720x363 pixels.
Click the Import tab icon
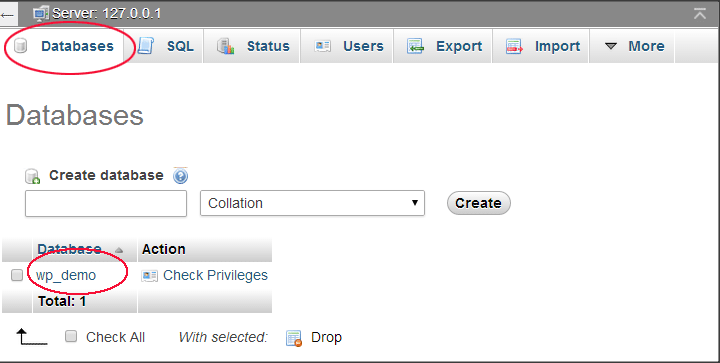tap(514, 46)
